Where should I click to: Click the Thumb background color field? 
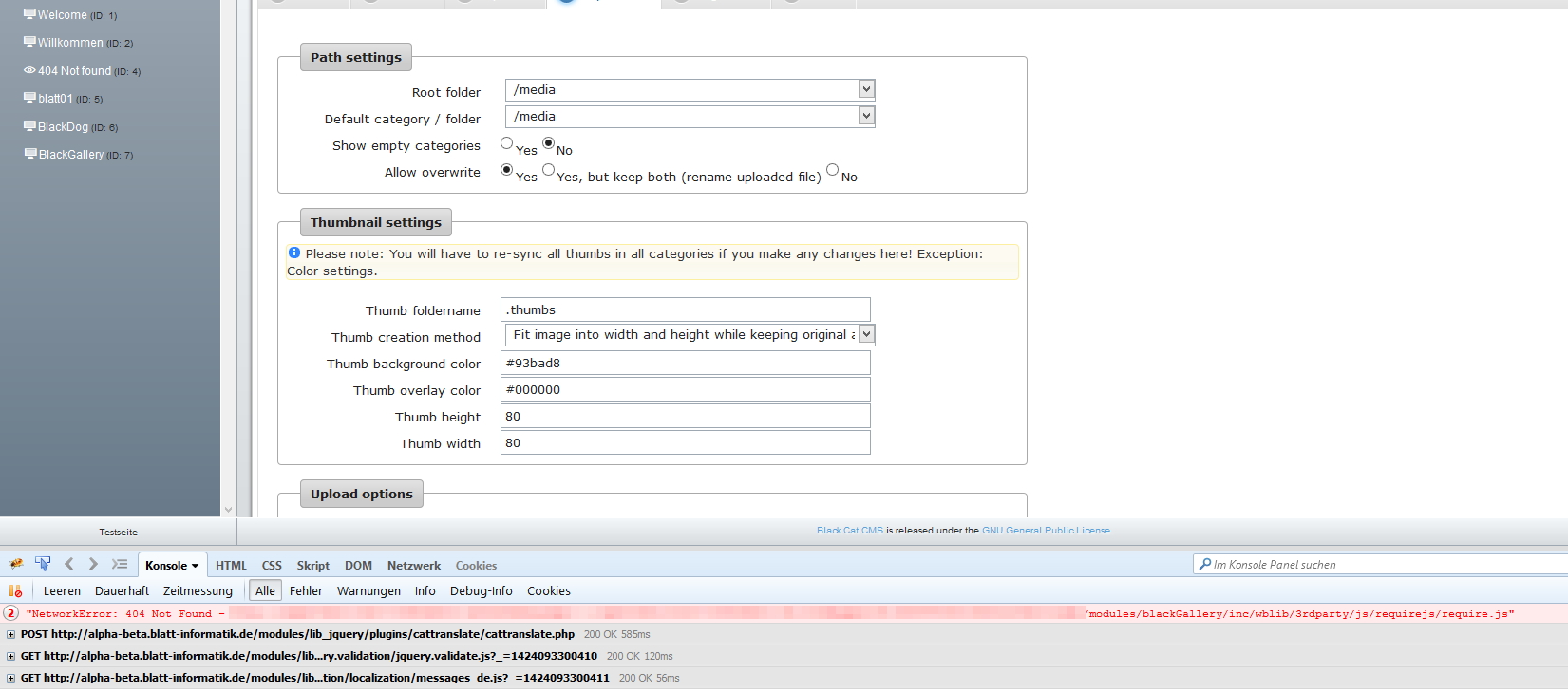pos(685,363)
